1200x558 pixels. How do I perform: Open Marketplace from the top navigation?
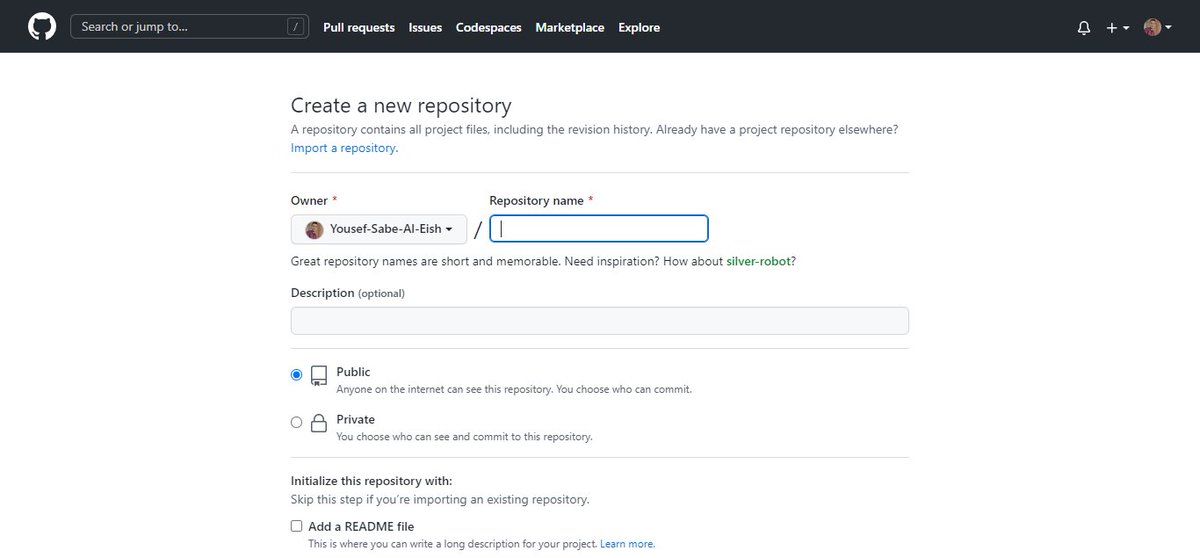click(570, 28)
